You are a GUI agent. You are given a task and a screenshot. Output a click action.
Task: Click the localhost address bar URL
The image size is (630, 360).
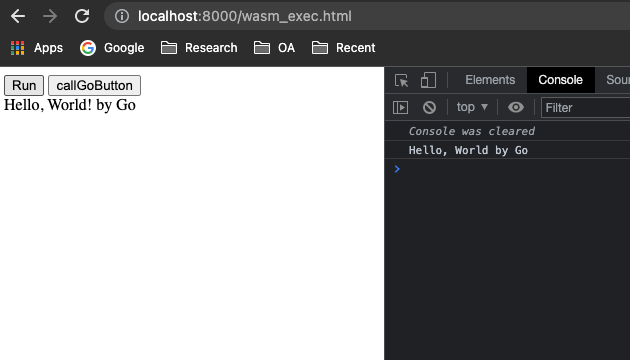pyautogui.click(x=245, y=16)
